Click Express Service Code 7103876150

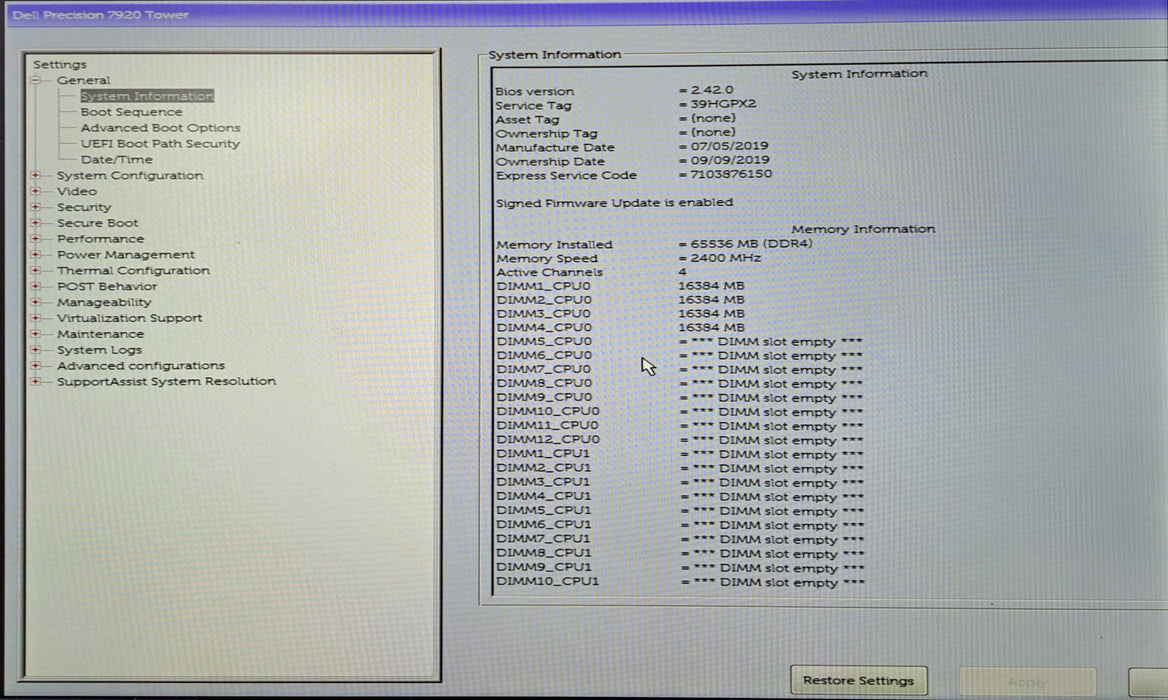[x=731, y=174]
